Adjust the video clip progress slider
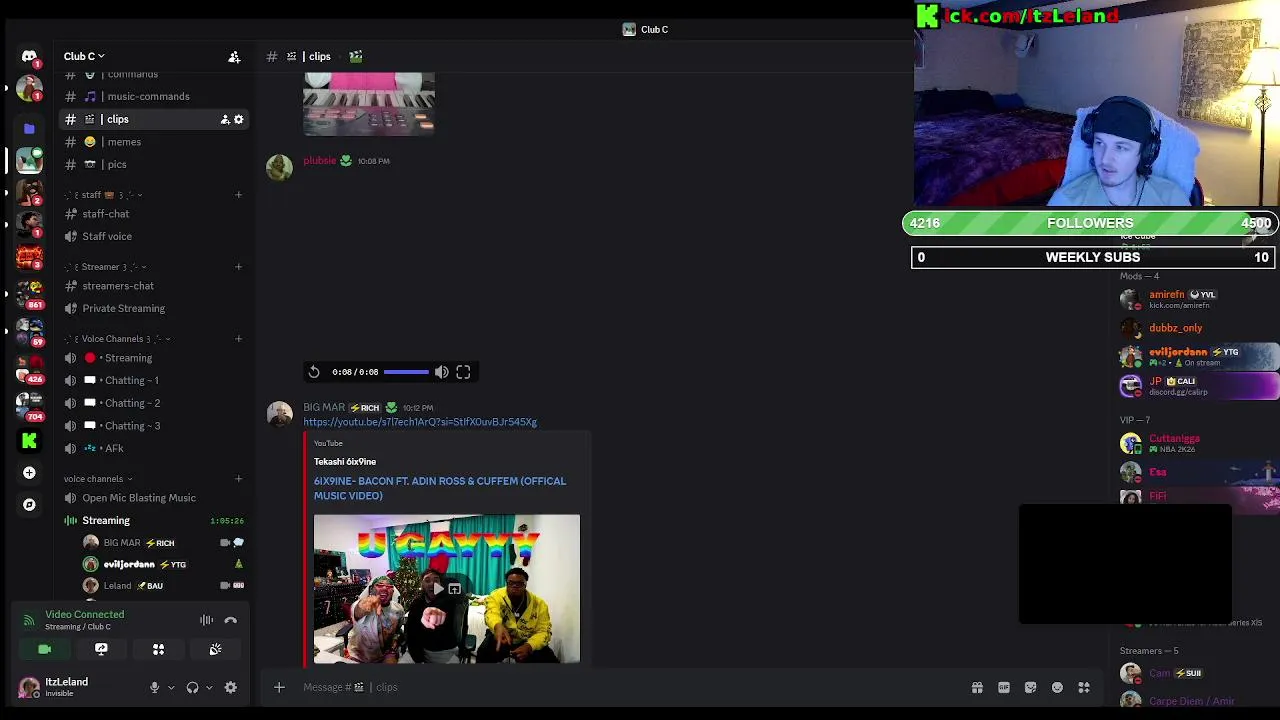 (406, 372)
